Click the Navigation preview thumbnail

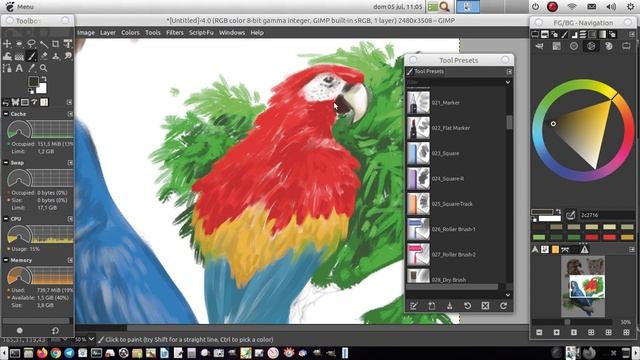pos(583,287)
